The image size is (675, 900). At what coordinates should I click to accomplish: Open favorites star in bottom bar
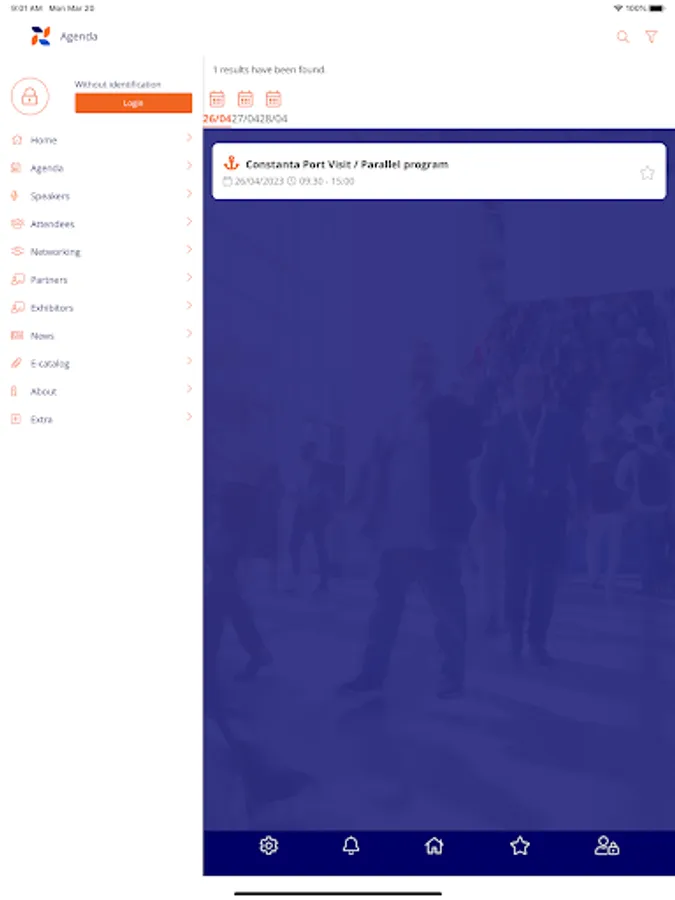click(x=519, y=845)
